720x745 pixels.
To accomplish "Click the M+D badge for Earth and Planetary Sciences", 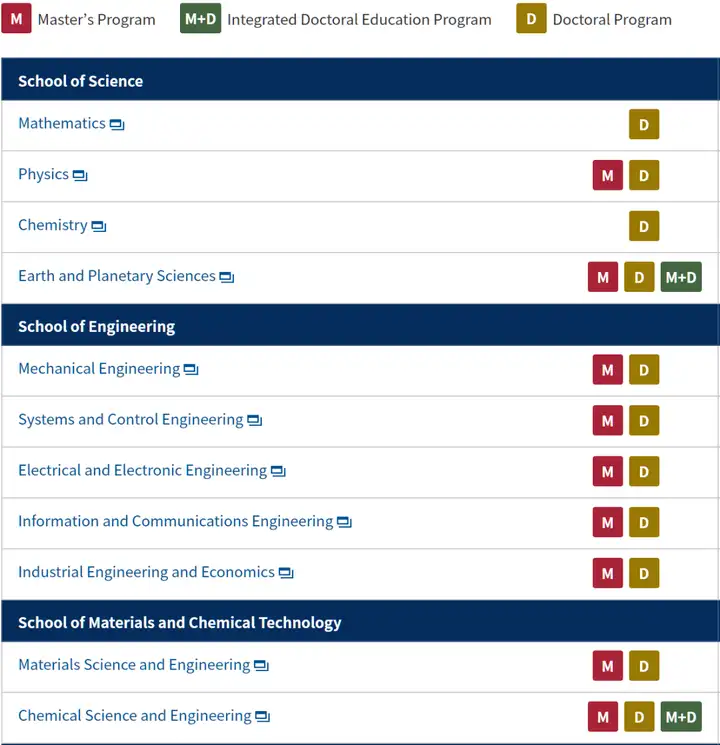I will pos(681,277).
